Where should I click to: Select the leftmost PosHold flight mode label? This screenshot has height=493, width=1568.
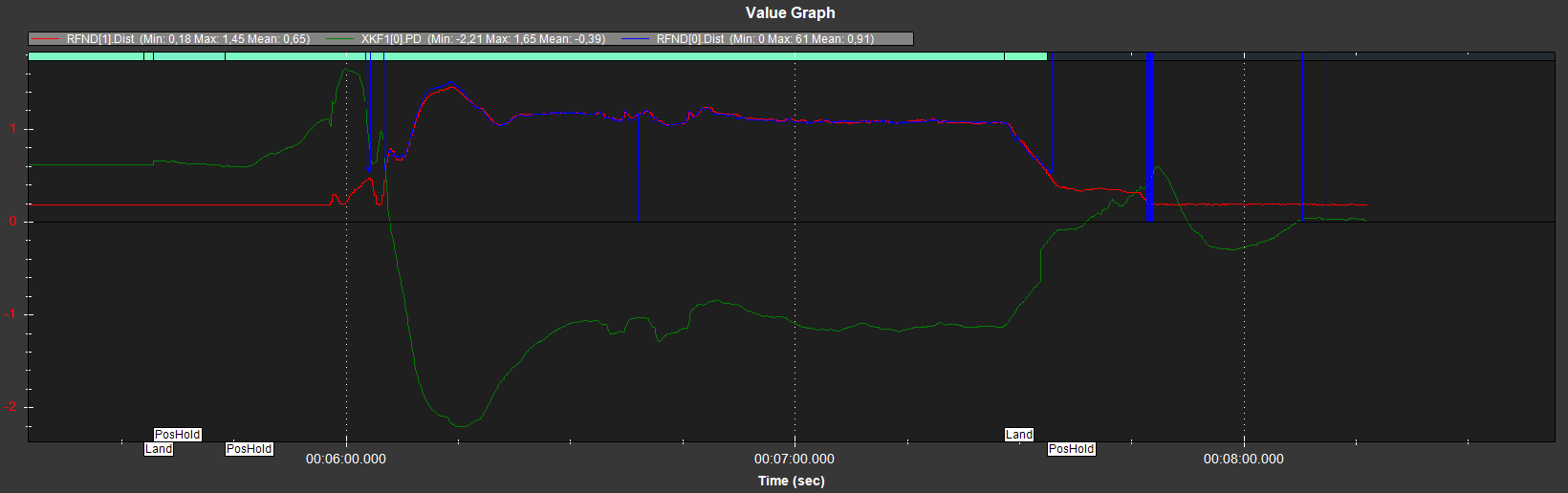coord(178,435)
